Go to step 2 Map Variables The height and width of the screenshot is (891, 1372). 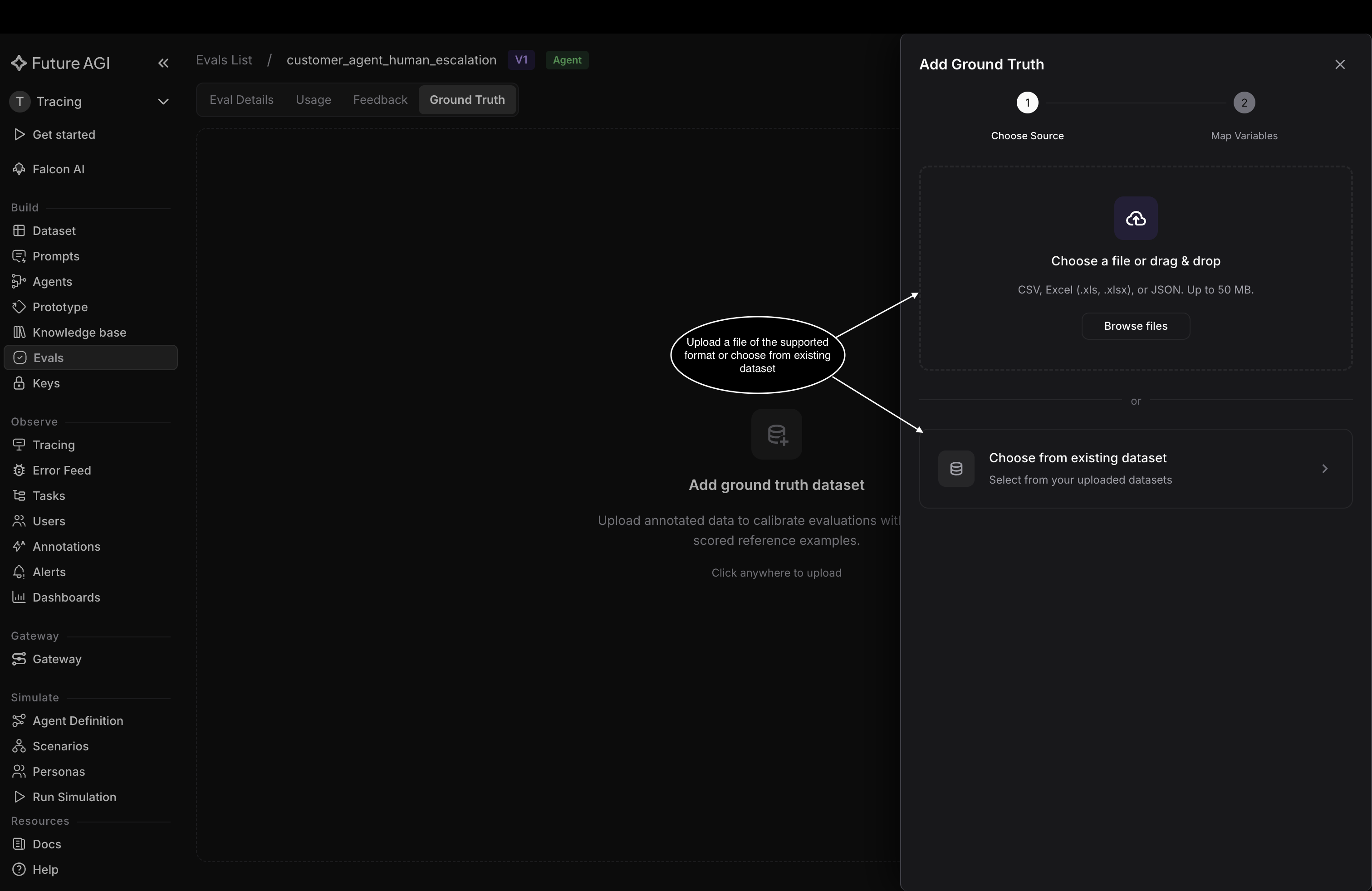(1244, 103)
